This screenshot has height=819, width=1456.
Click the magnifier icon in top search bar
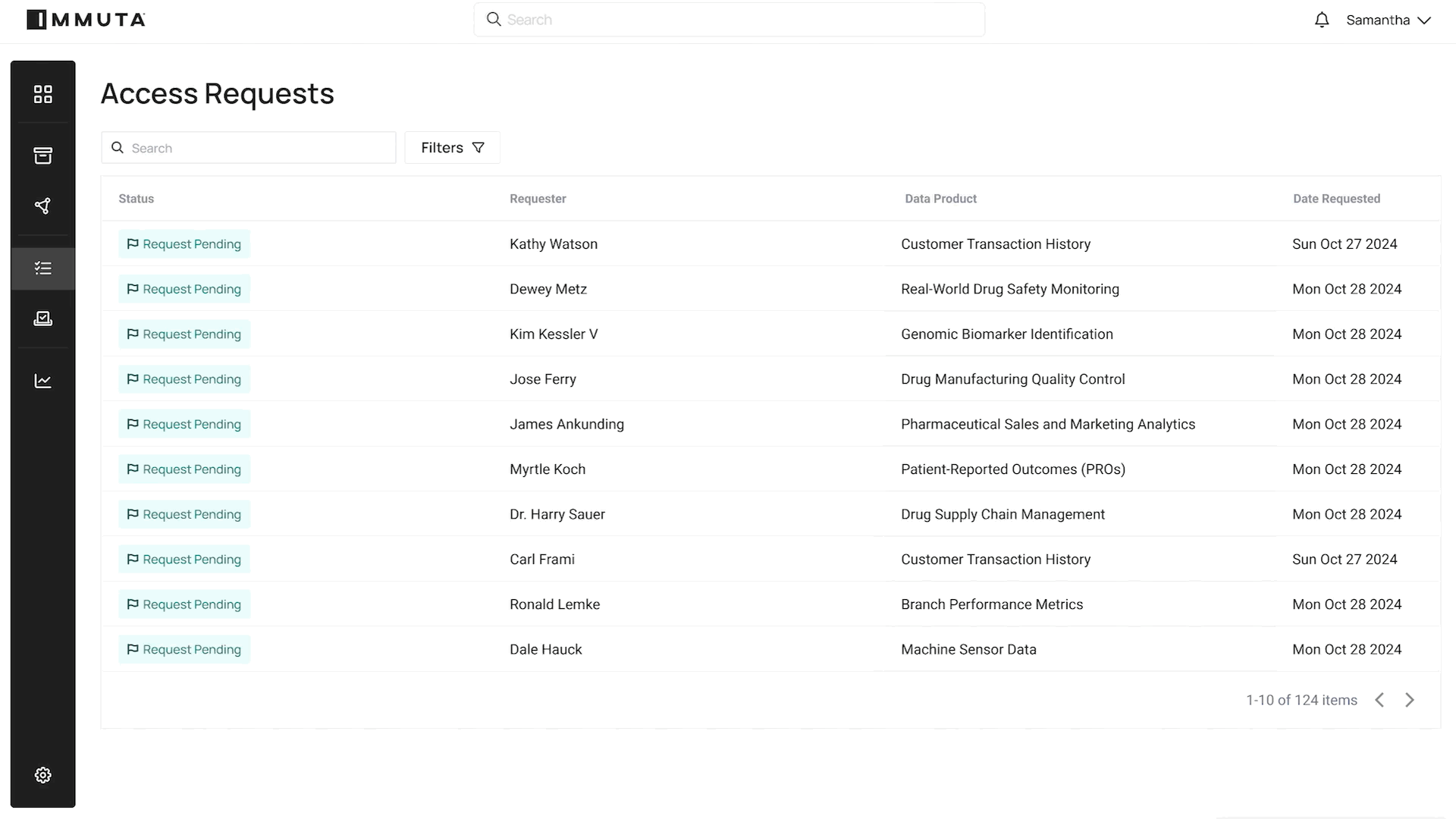(494, 20)
